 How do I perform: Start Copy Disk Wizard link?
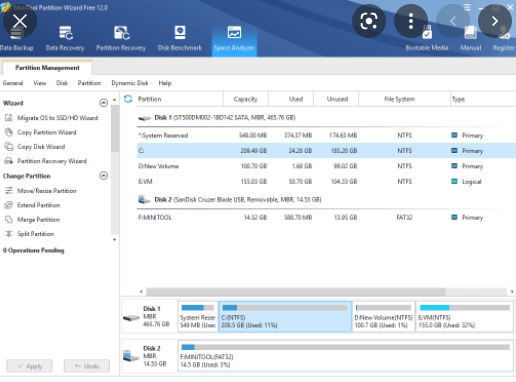[x=41, y=147]
